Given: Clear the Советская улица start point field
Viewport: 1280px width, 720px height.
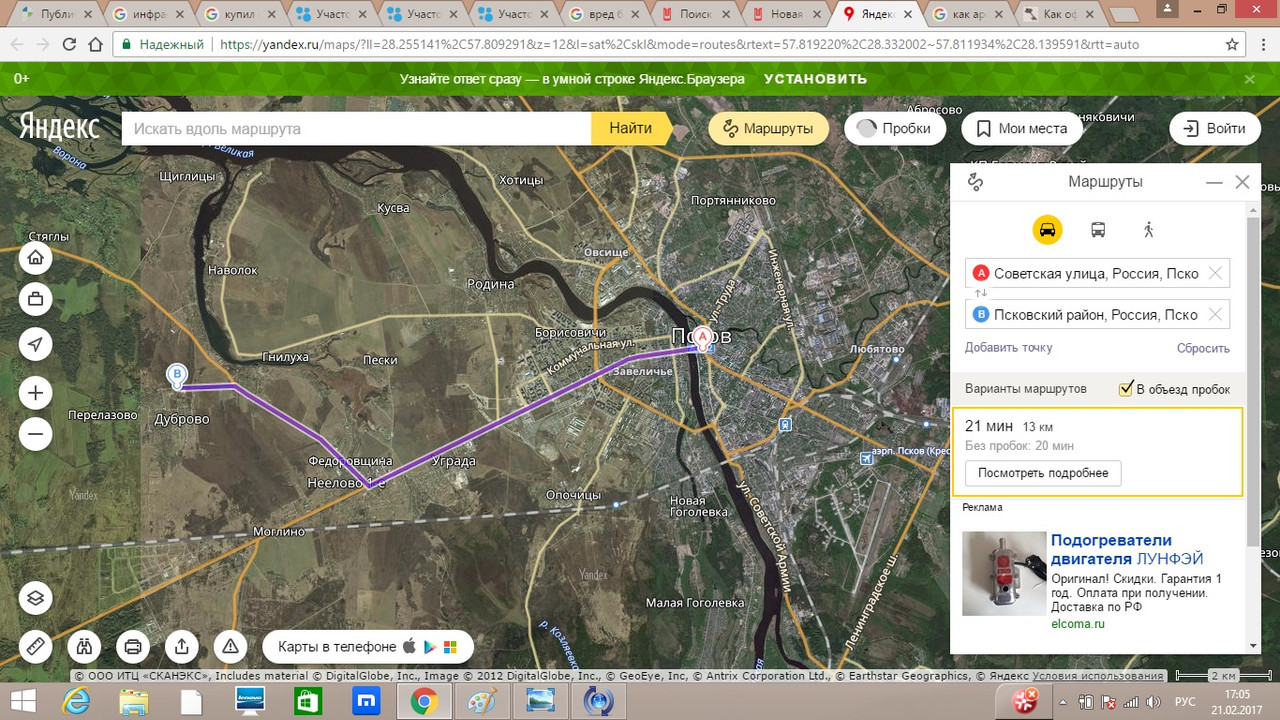Looking at the screenshot, I should pyautogui.click(x=1215, y=273).
